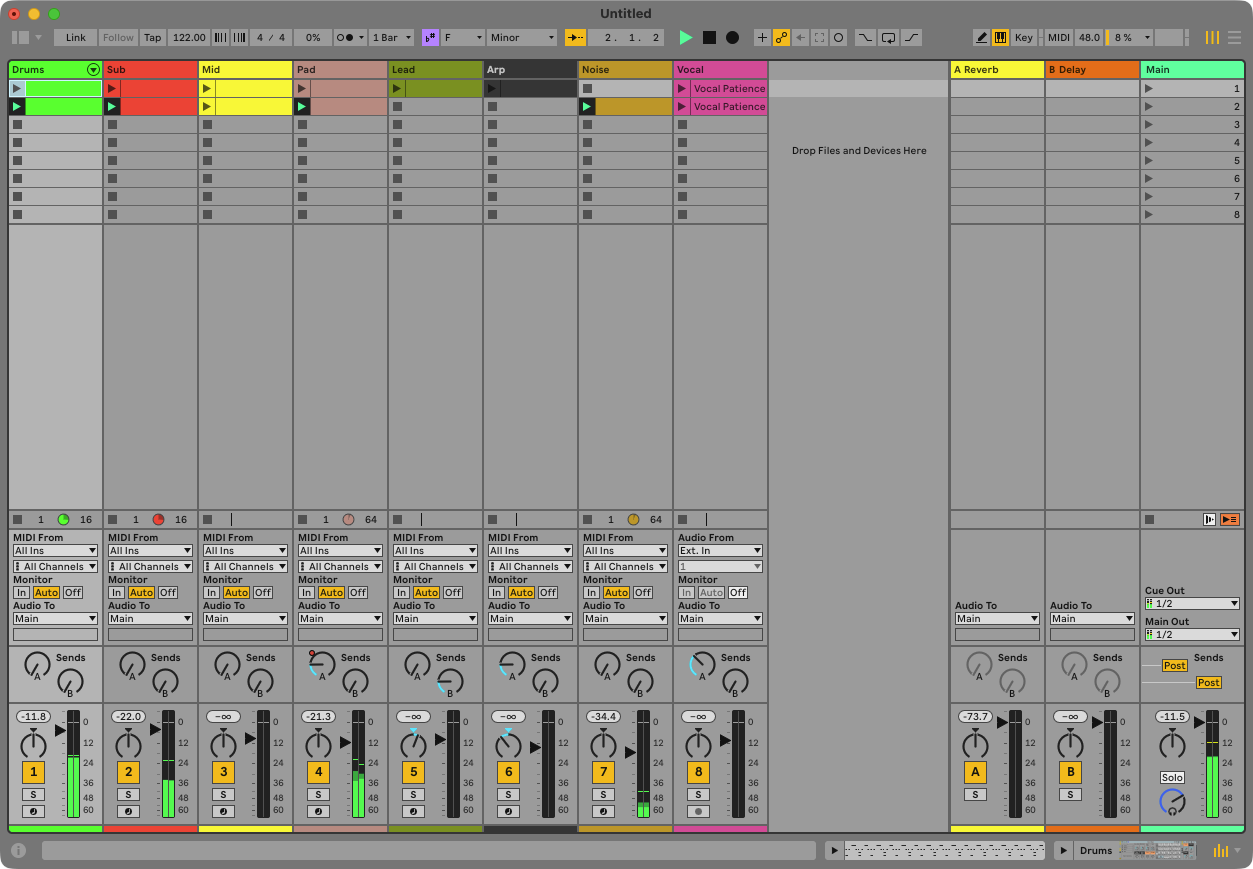Select the Pad track header
The height and width of the screenshot is (869, 1253).
tap(340, 70)
